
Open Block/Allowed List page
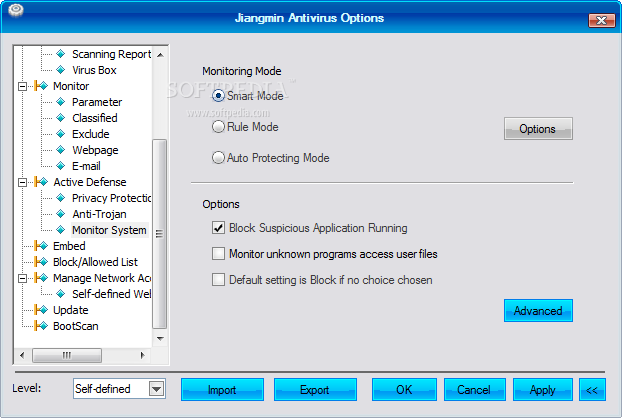click(95, 262)
